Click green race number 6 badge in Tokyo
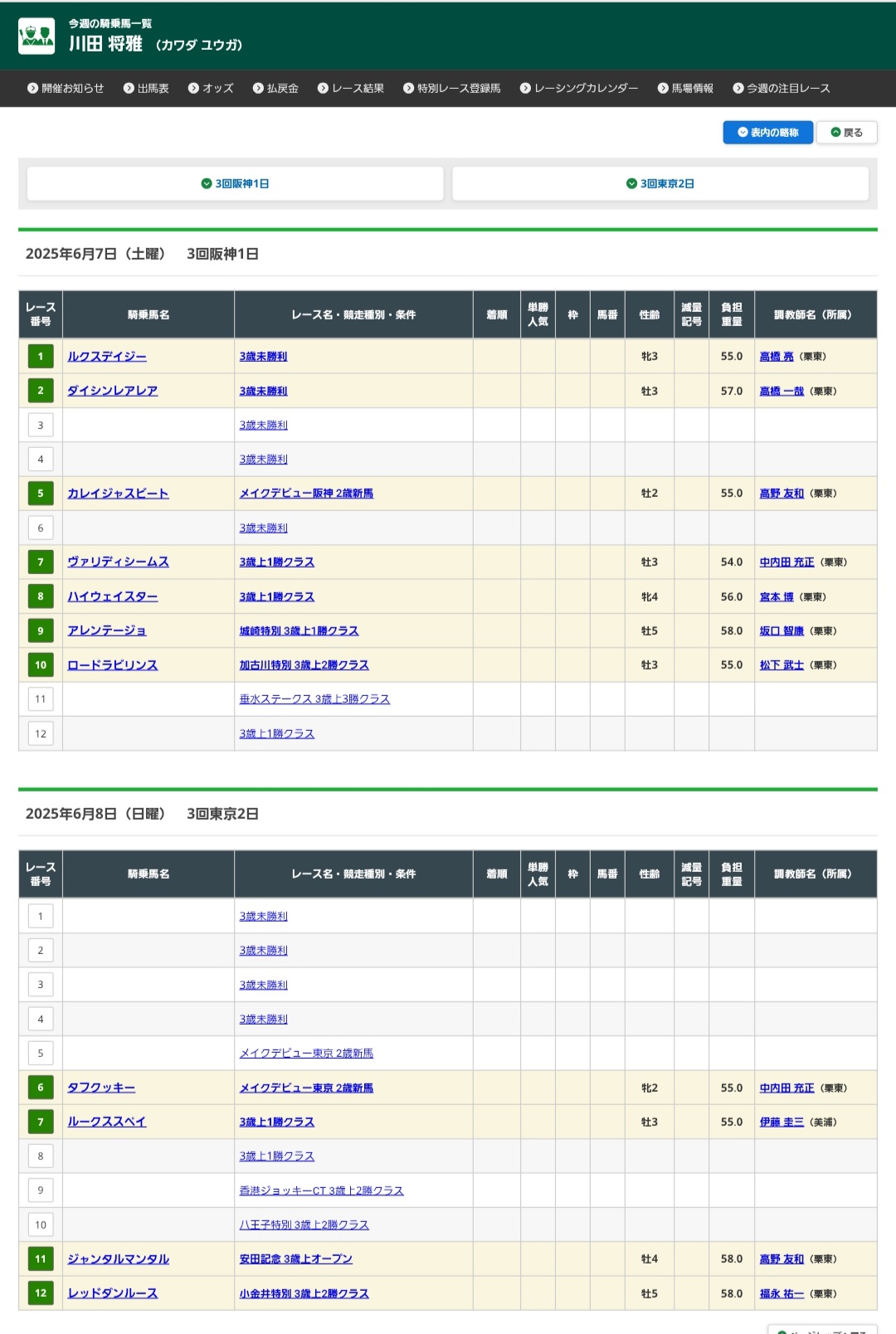This screenshot has height=1334, width=896. pyautogui.click(x=41, y=1088)
